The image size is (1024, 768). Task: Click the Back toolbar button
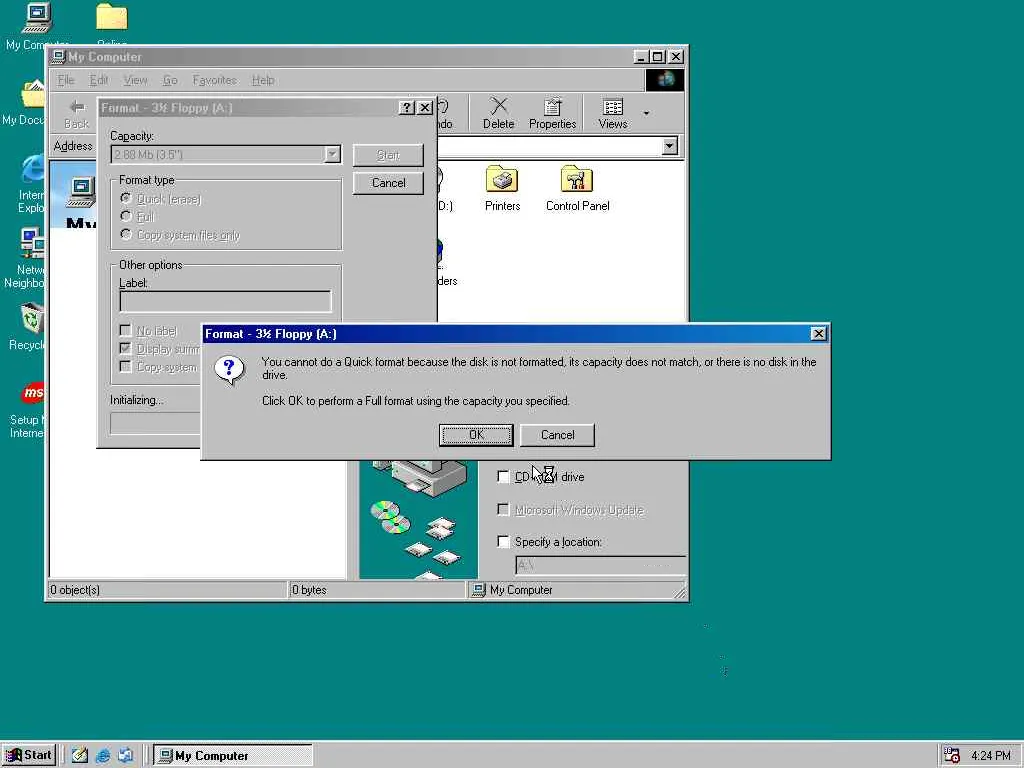pos(76,114)
